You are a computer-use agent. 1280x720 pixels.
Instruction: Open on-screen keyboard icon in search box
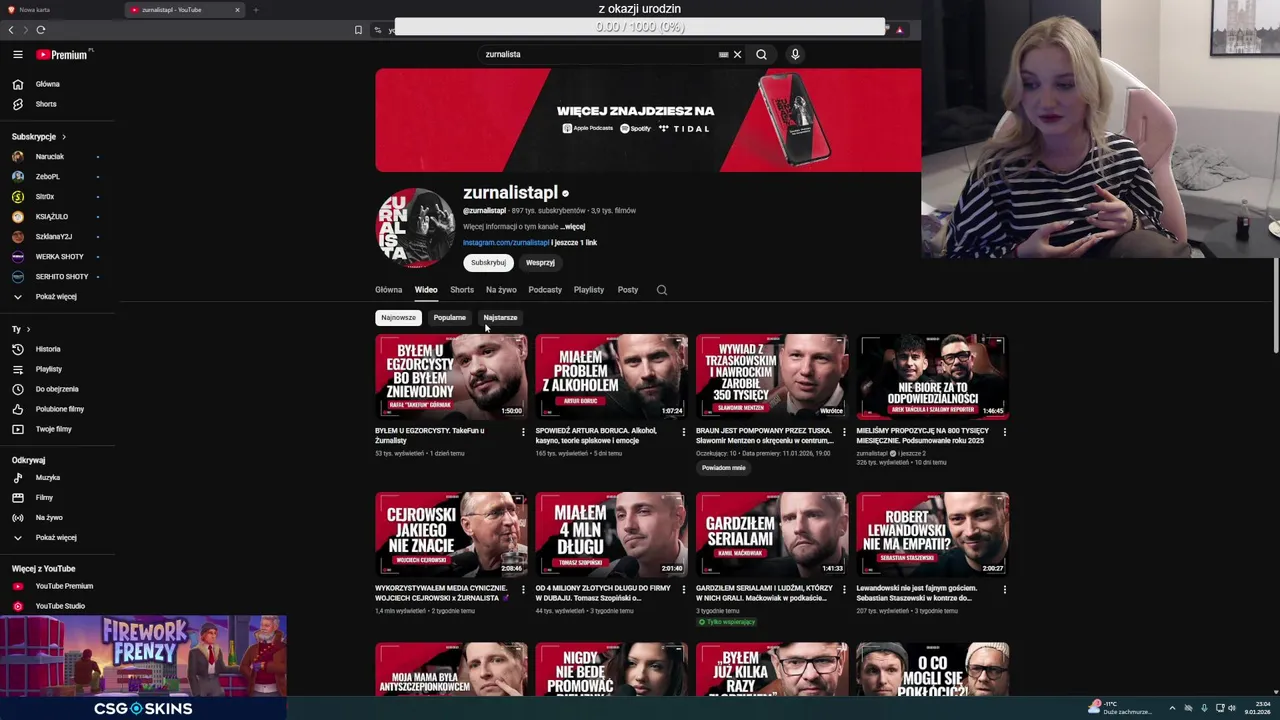click(x=723, y=55)
